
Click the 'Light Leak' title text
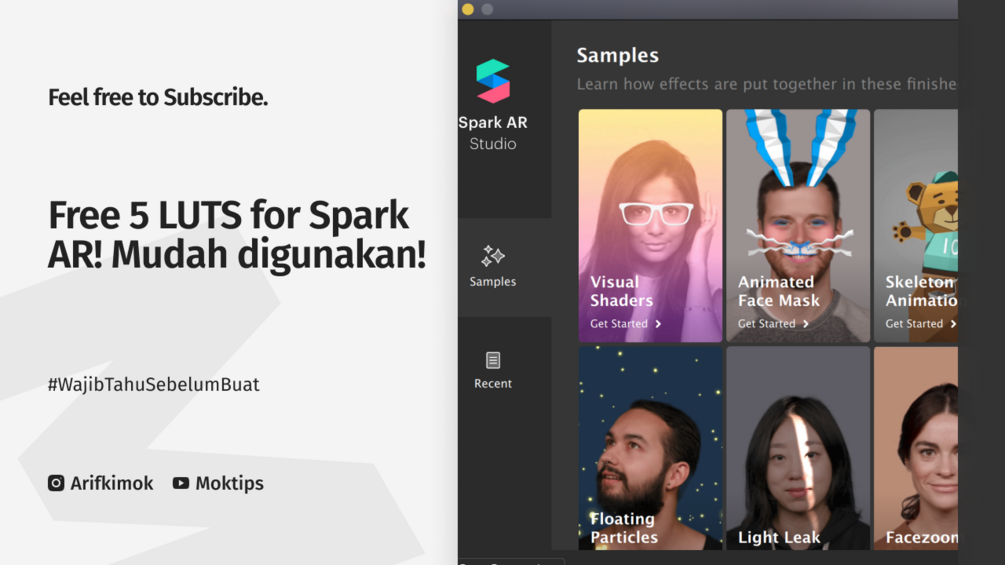point(779,537)
